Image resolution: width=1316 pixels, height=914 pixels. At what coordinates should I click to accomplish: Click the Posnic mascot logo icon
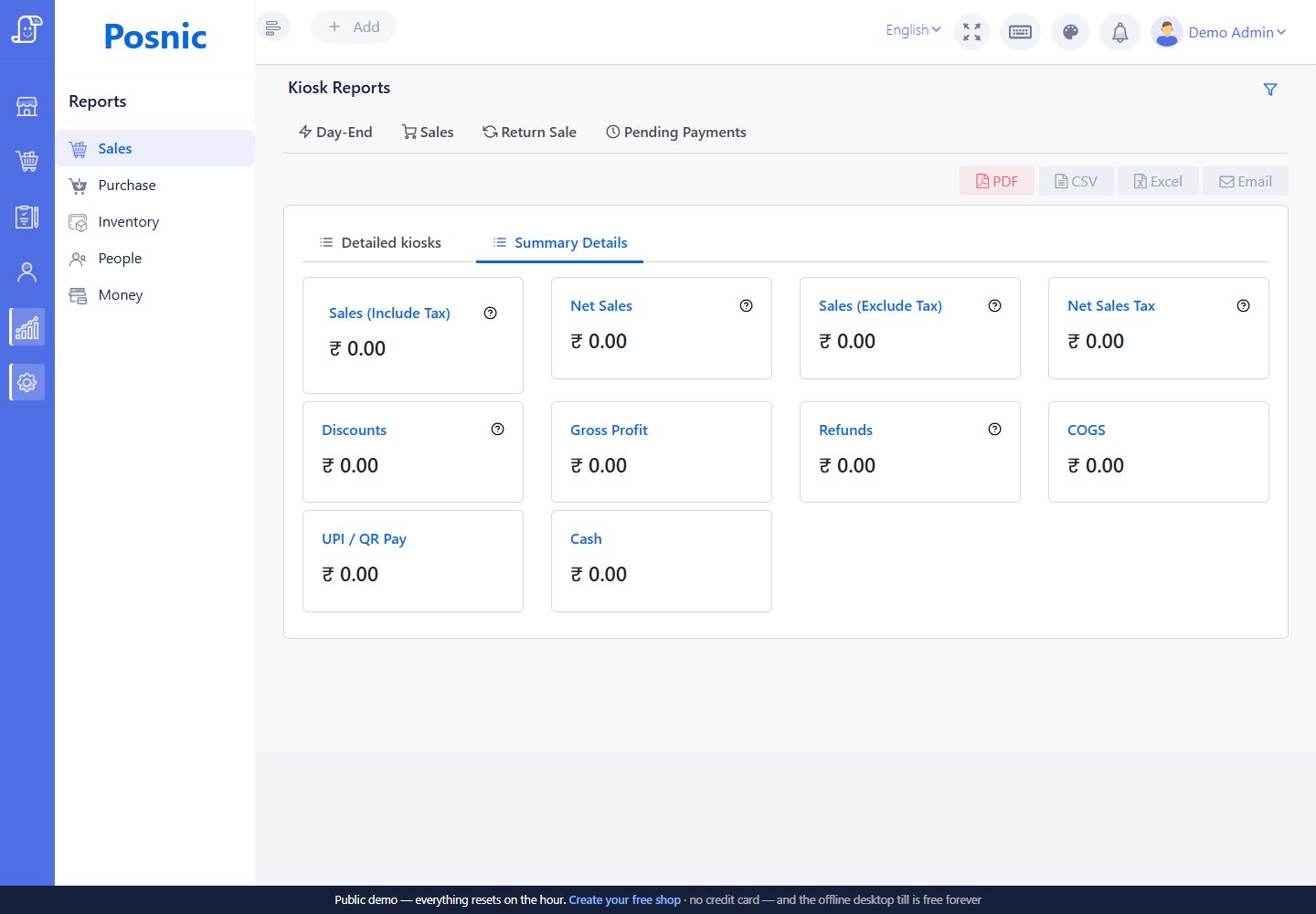[27, 29]
